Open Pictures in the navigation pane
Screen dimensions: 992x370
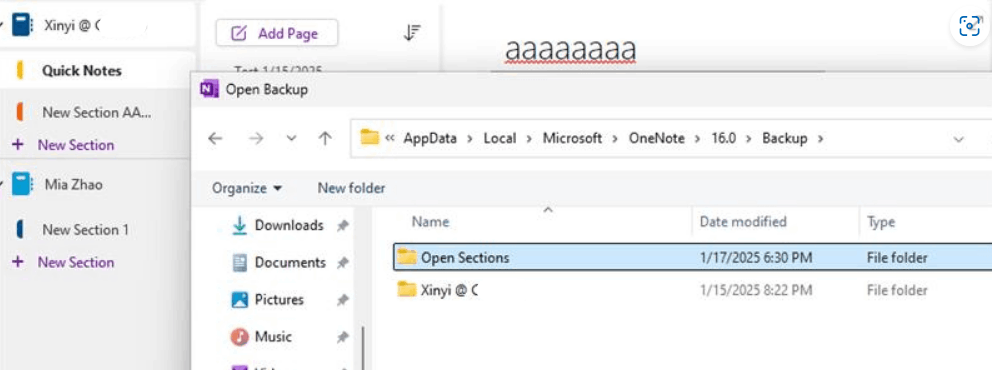pos(279,299)
